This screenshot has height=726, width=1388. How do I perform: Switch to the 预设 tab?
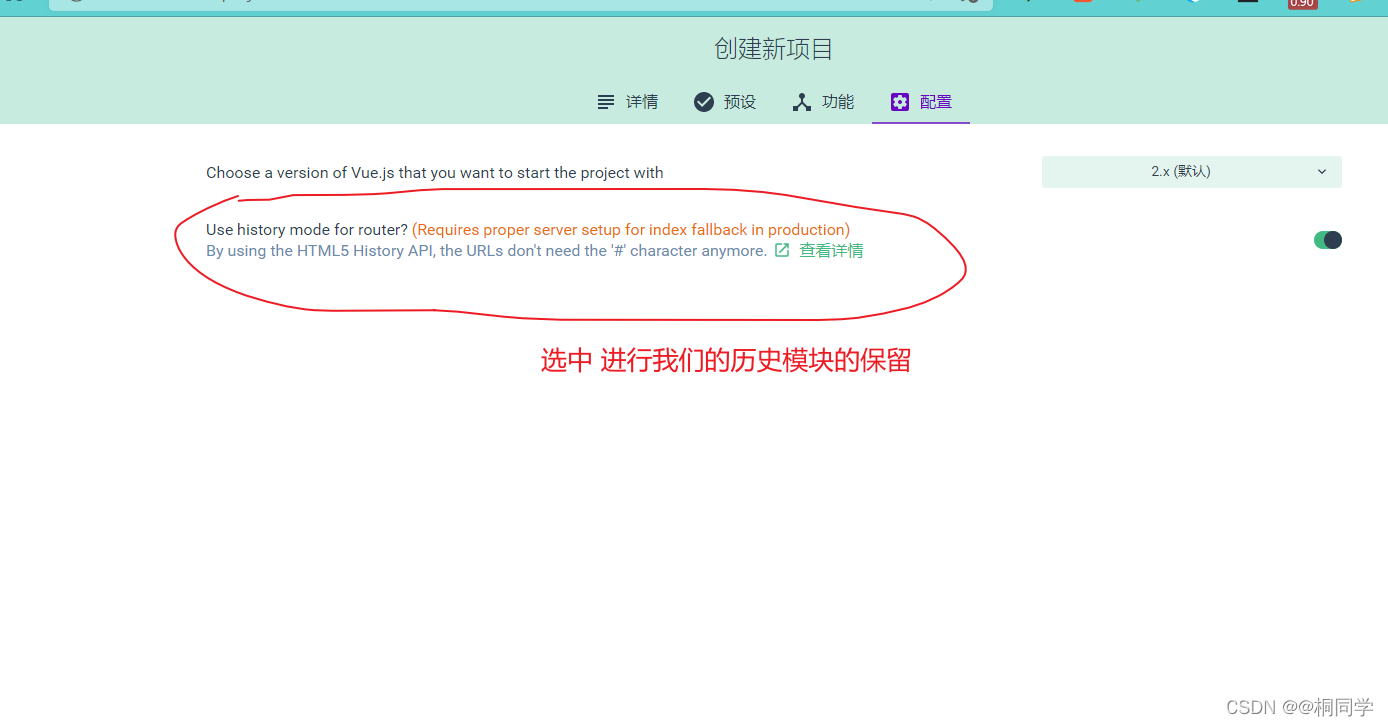tap(725, 102)
